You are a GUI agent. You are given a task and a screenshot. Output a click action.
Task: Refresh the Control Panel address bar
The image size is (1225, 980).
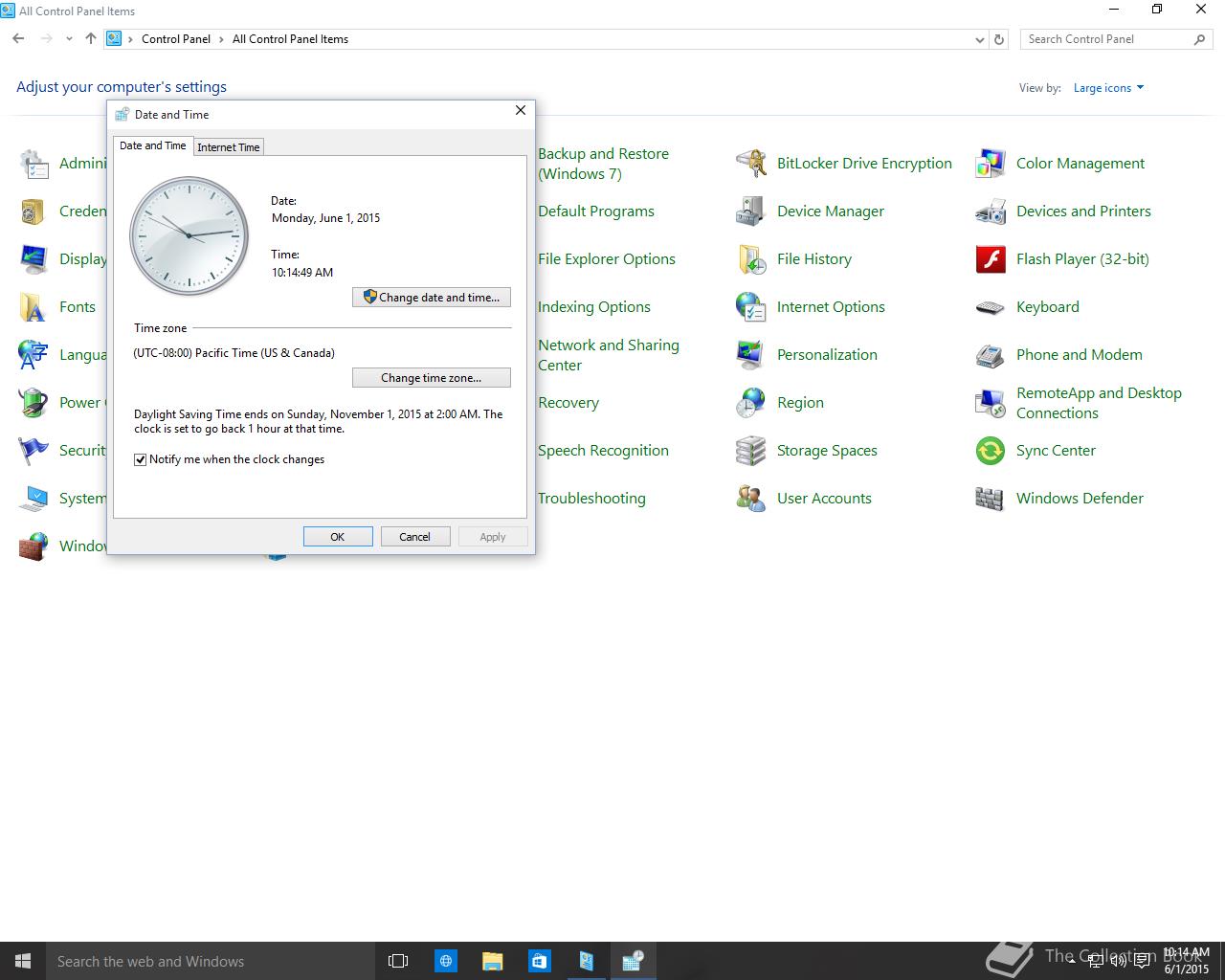click(999, 39)
